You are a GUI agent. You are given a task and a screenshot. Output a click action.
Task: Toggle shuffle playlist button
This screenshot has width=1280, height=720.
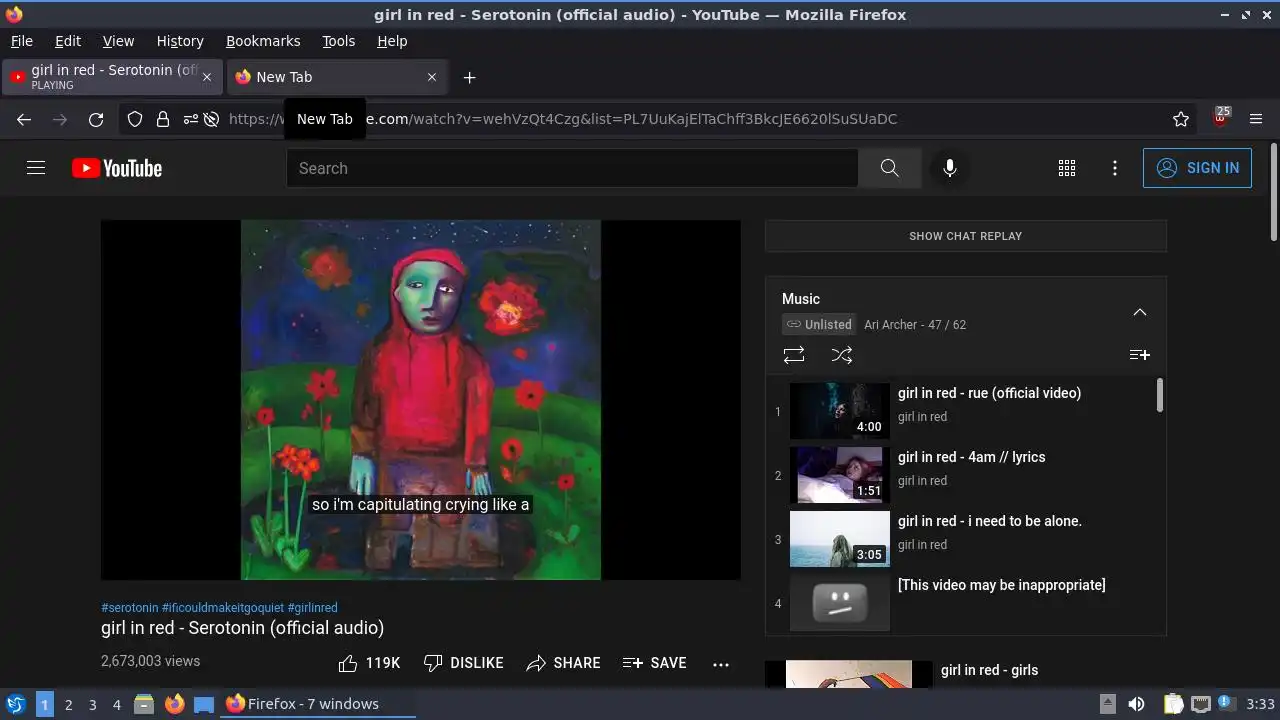click(842, 355)
